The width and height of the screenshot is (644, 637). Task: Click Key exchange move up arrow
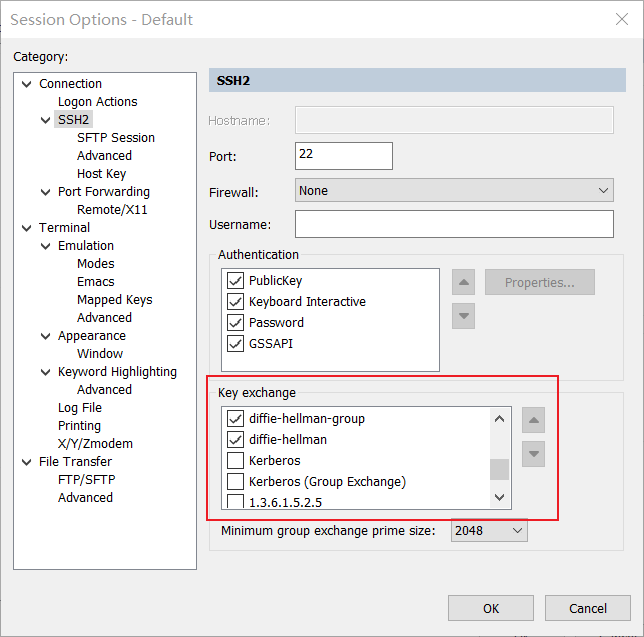coord(534,420)
